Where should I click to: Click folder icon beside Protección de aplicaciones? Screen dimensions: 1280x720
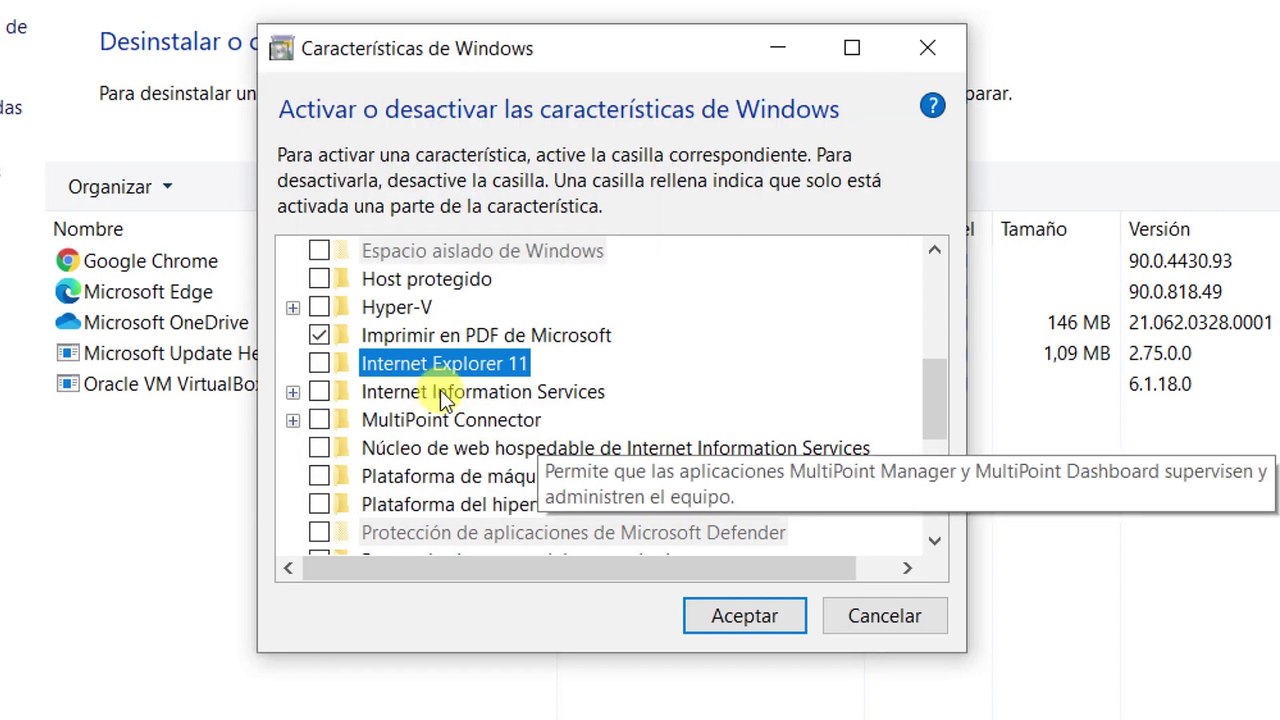point(342,532)
